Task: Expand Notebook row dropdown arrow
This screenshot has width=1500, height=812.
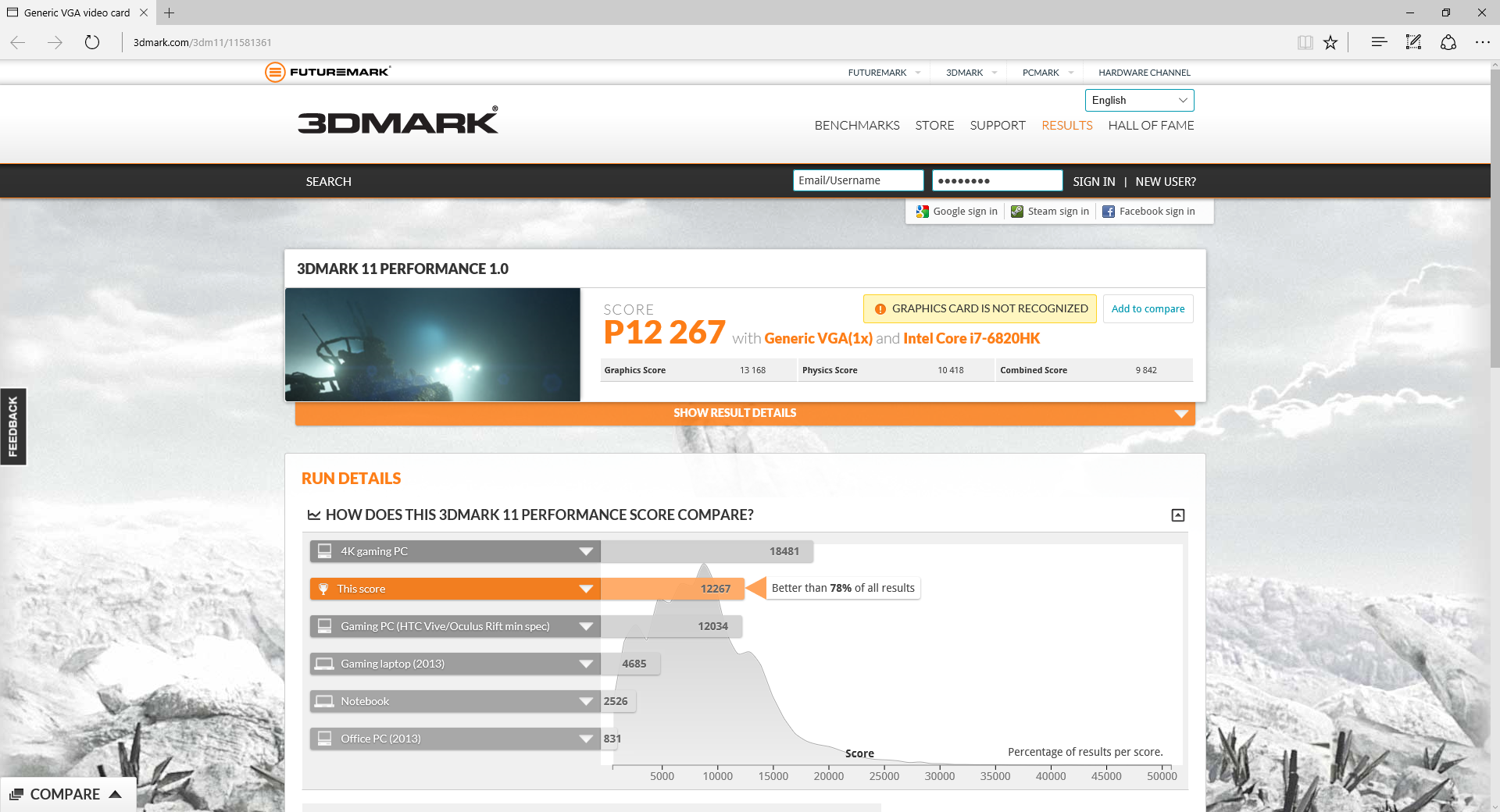Action: coord(586,701)
